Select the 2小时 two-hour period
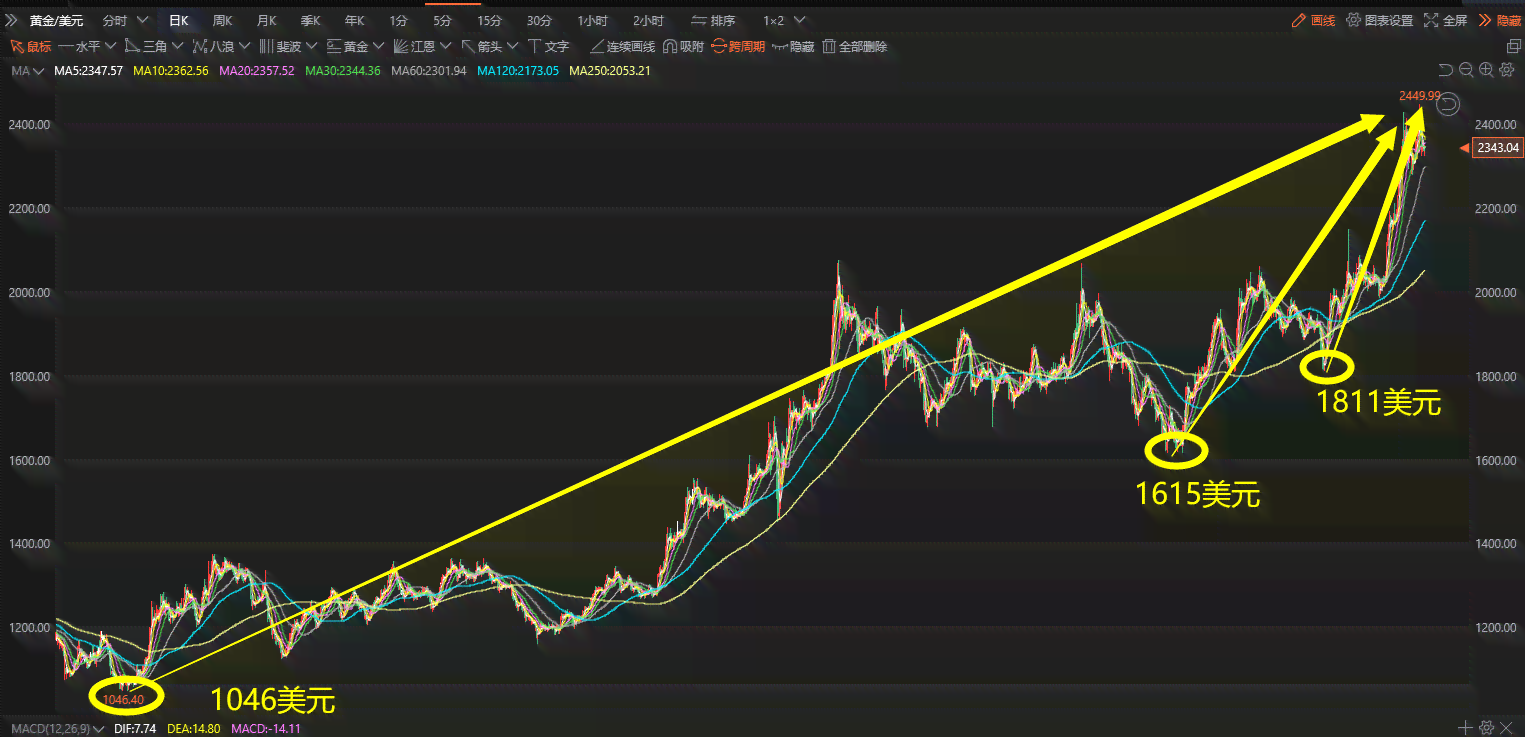 pyautogui.click(x=647, y=20)
